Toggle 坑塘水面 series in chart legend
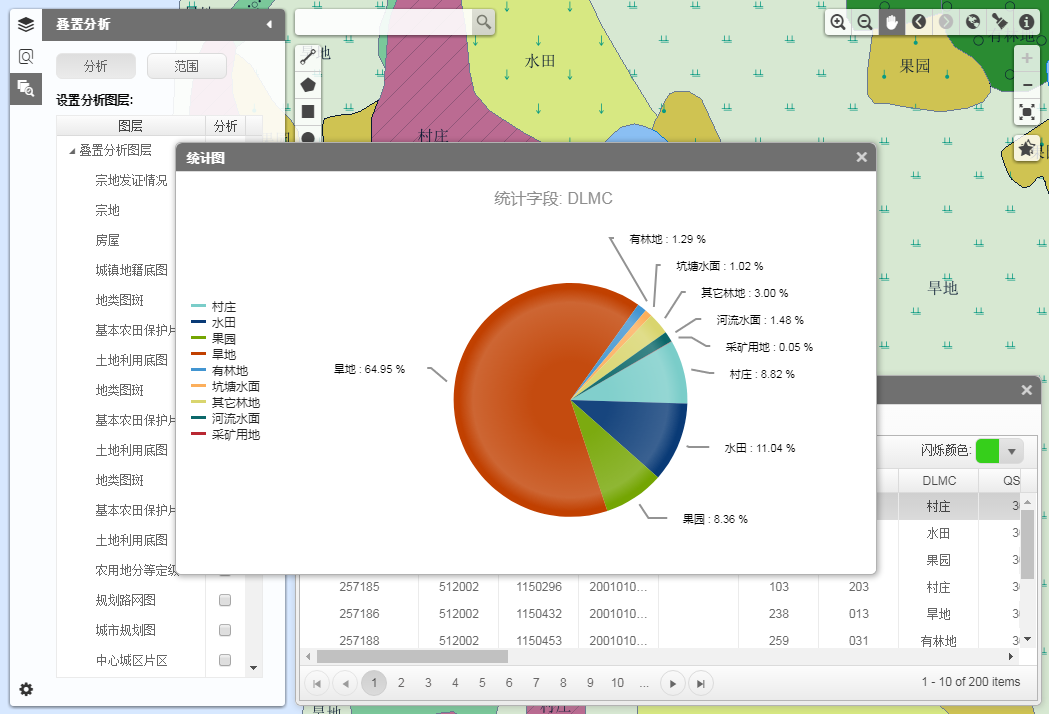This screenshot has height=714, width=1049. pos(225,387)
